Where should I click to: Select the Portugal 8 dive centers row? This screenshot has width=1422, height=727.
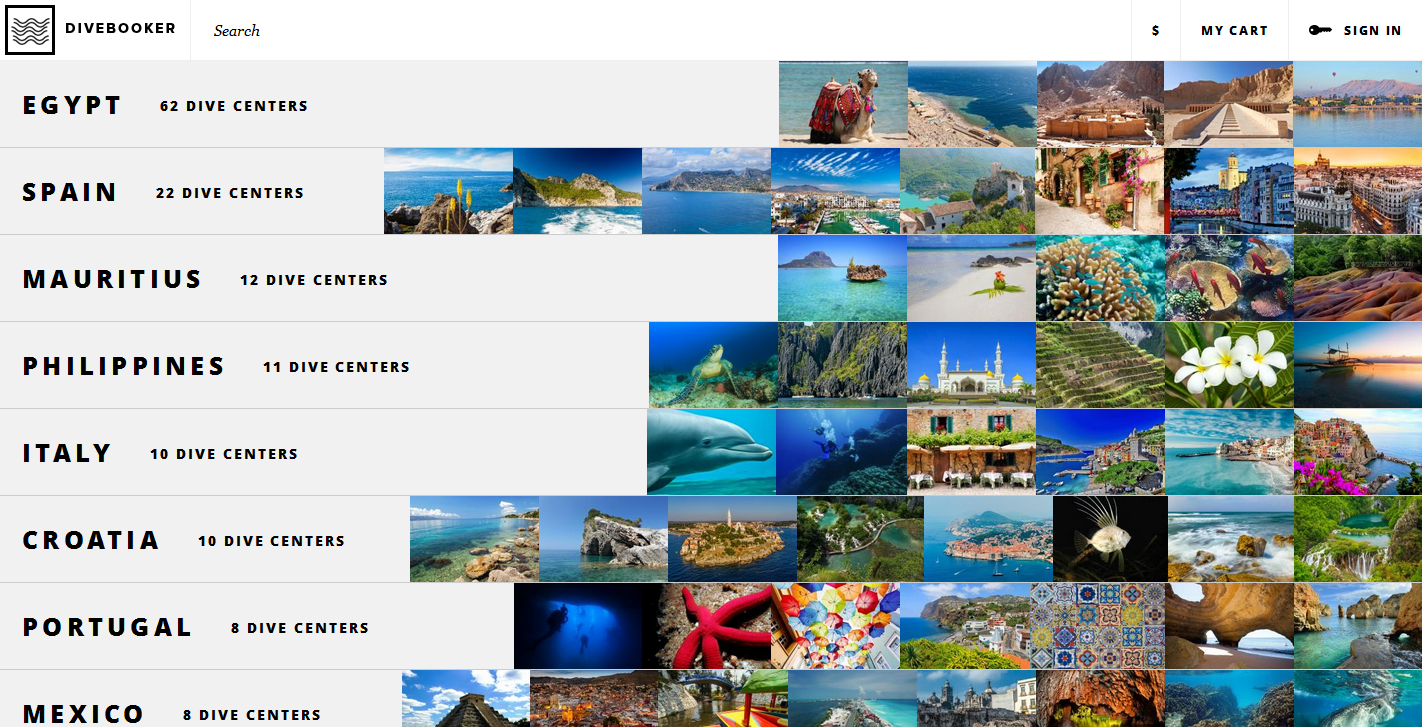300,628
